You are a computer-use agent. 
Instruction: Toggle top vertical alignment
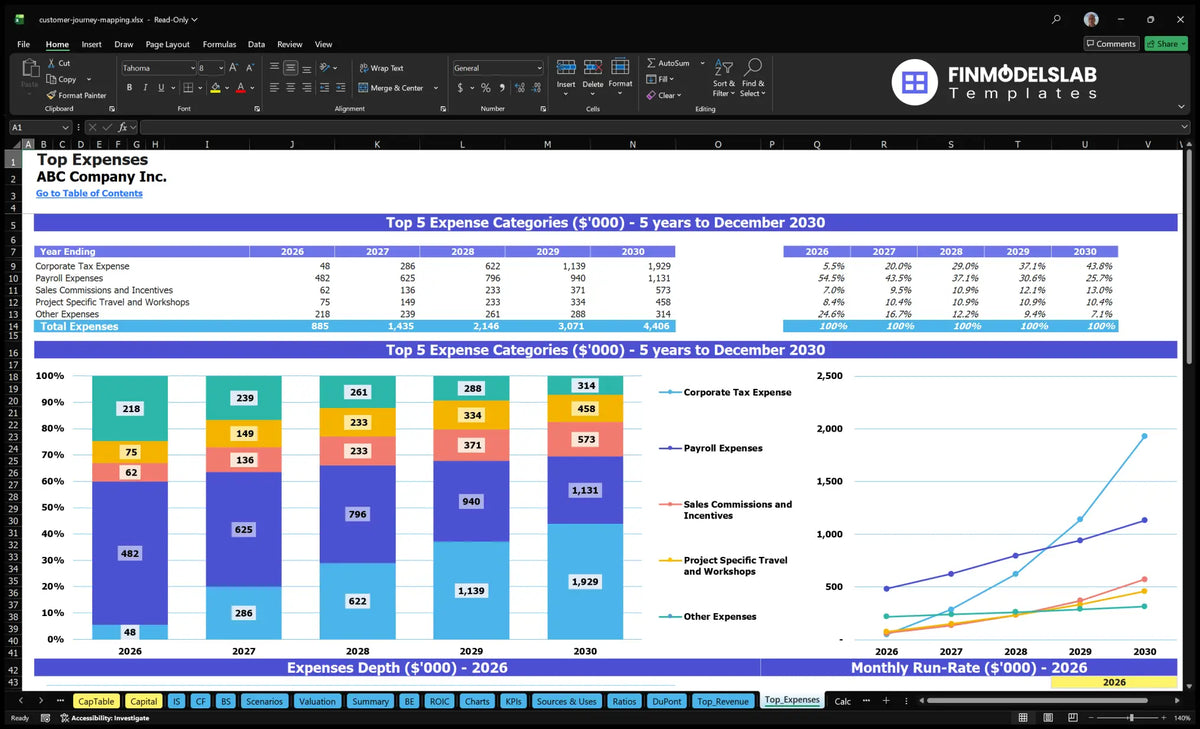click(x=274, y=68)
